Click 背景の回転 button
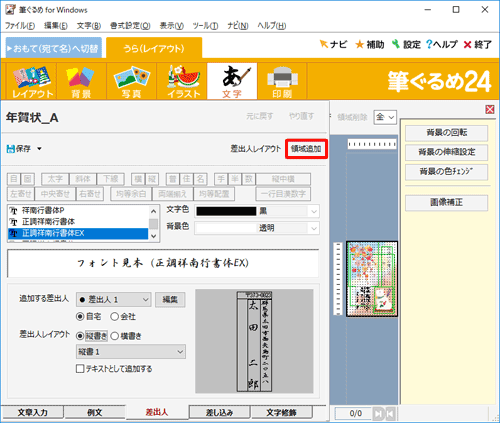 tap(447, 133)
